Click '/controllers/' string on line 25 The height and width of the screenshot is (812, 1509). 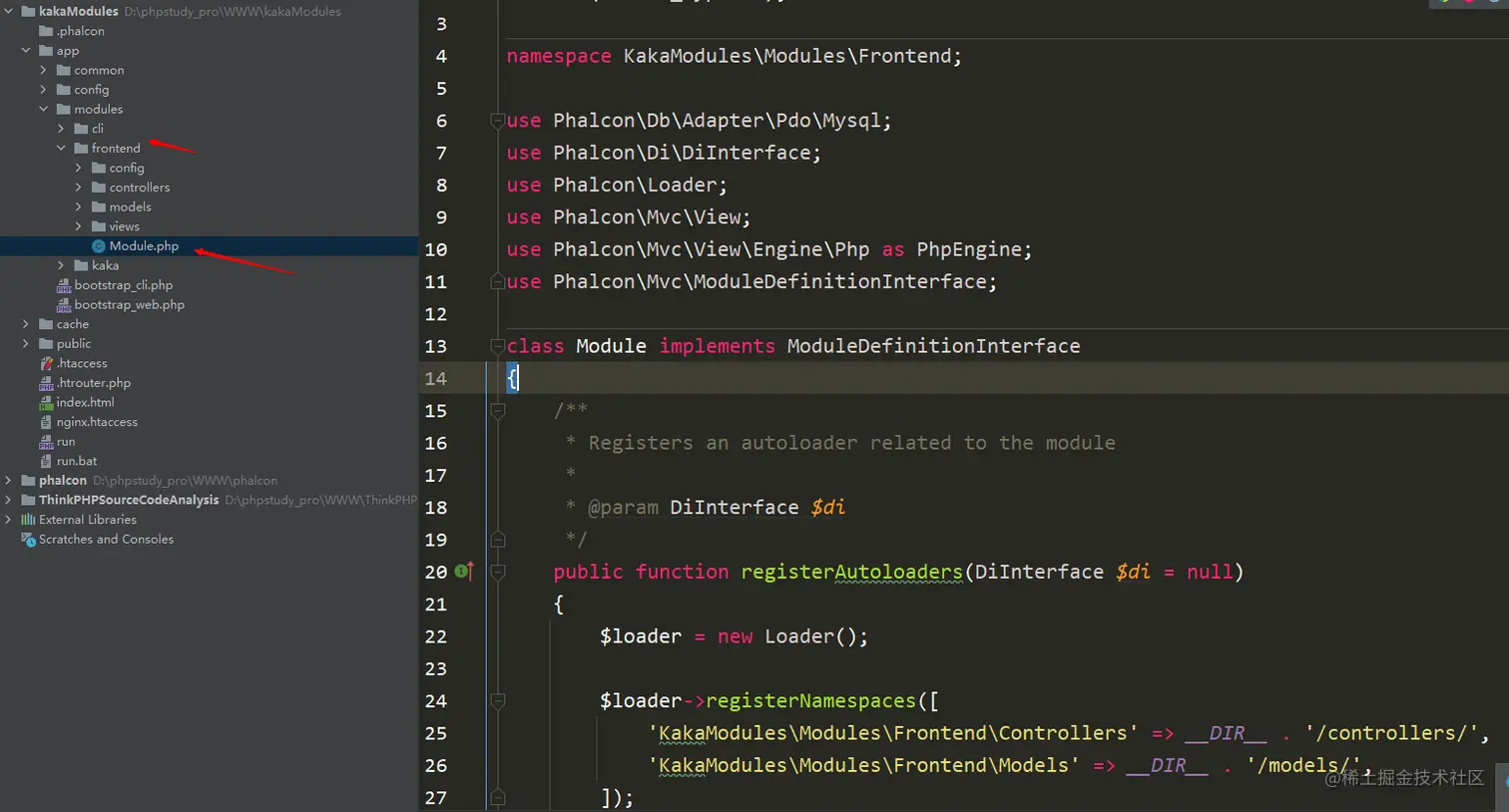(1391, 733)
